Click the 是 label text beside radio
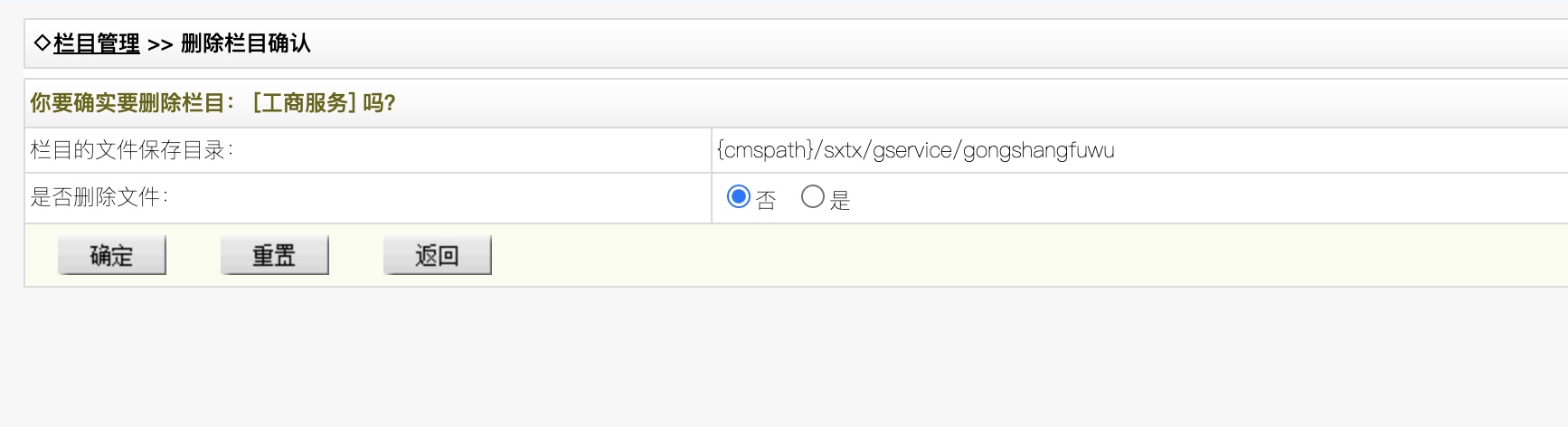The width and height of the screenshot is (1568, 427). coord(841,200)
